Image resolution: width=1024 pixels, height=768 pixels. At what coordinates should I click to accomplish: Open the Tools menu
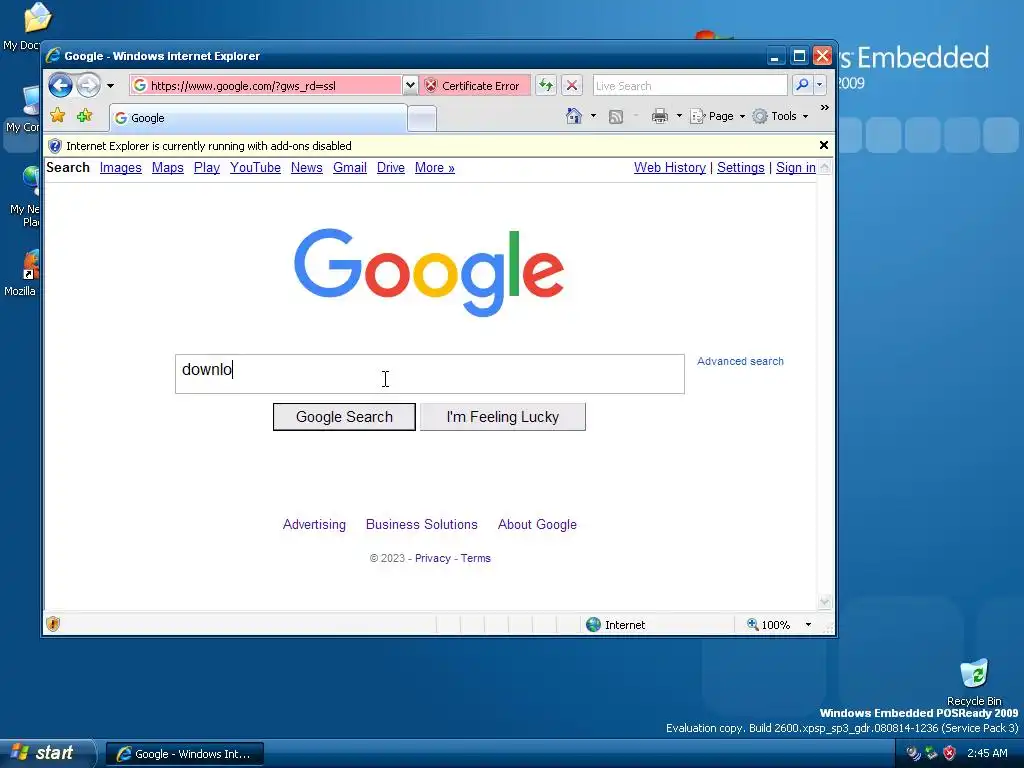coord(780,116)
